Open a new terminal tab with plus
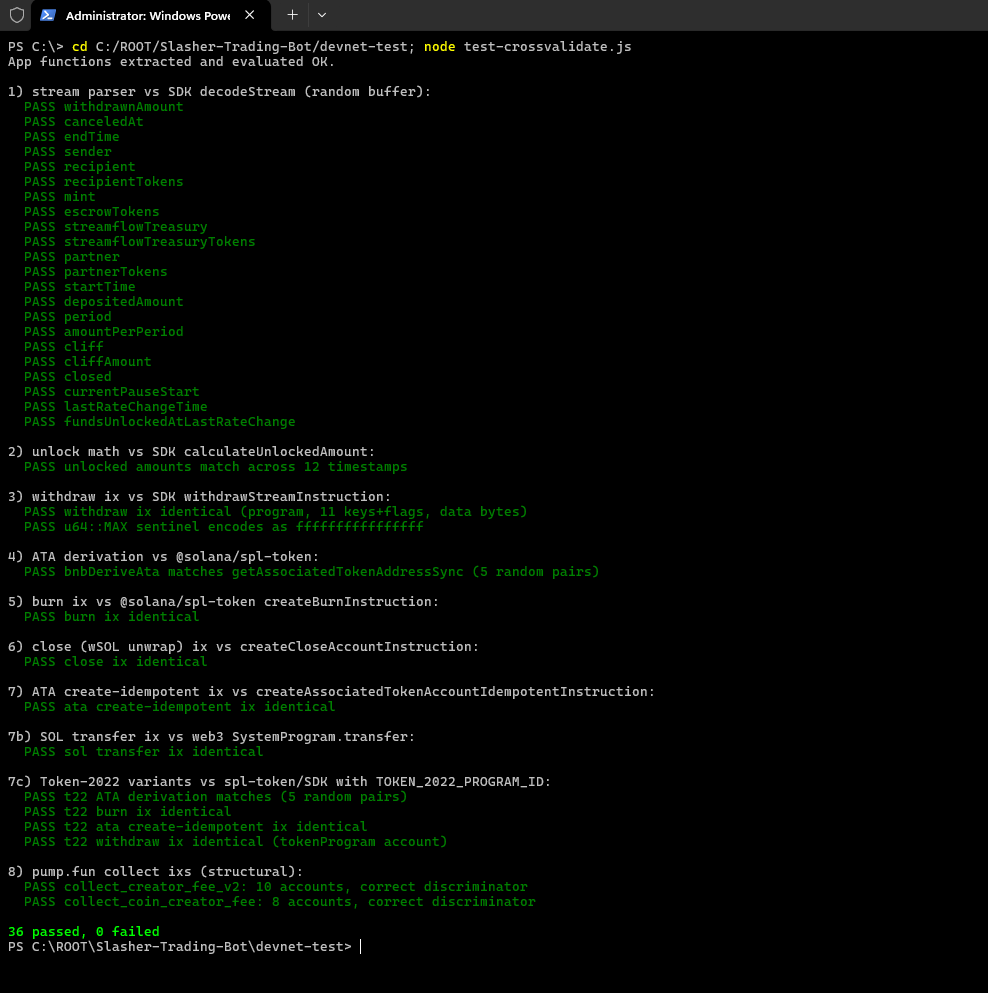This screenshot has width=988, height=993. pos(292,15)
